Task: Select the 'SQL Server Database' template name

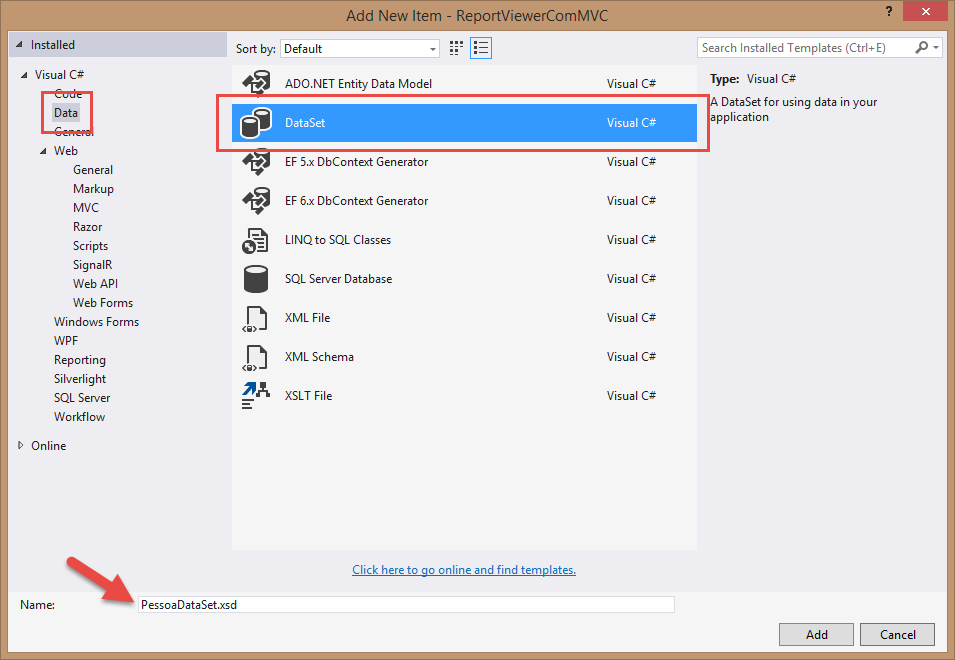Action: (x=339, y=279)
